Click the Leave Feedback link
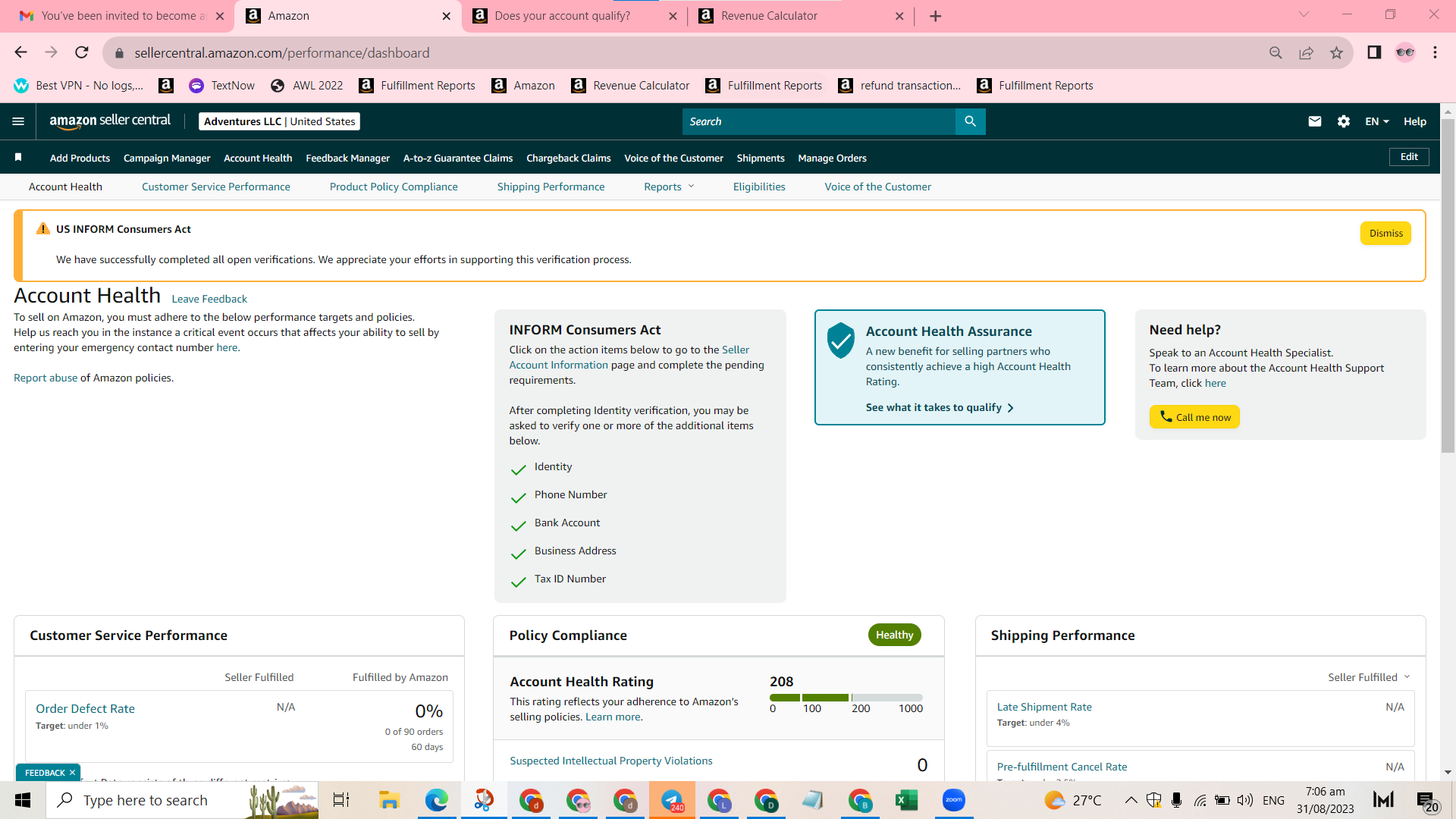Image resolution: width=1456 pixels, height=819 pixels. click(209, 299)
